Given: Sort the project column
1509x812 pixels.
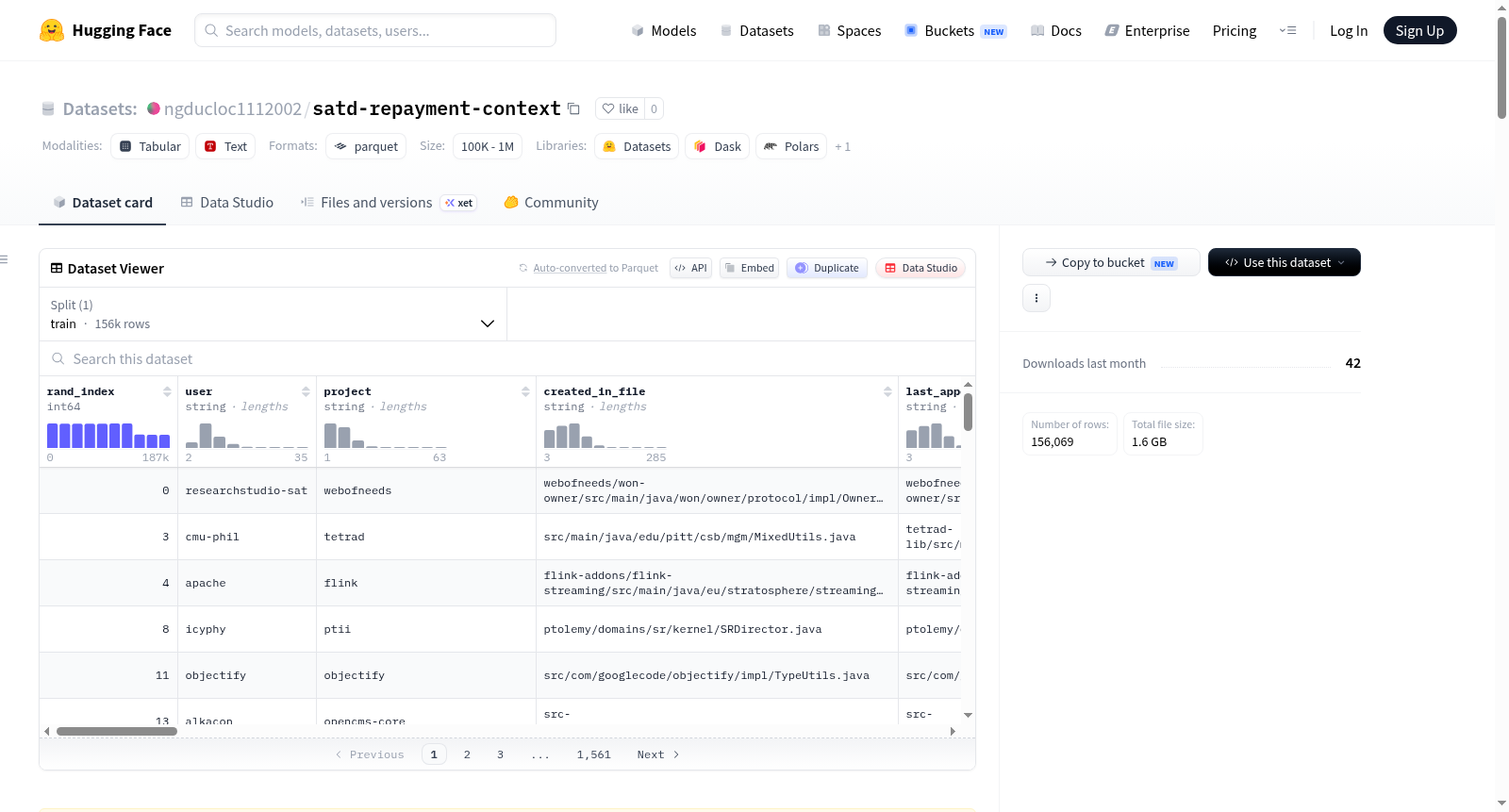Looking at the screenshot, I should [525, 391].
